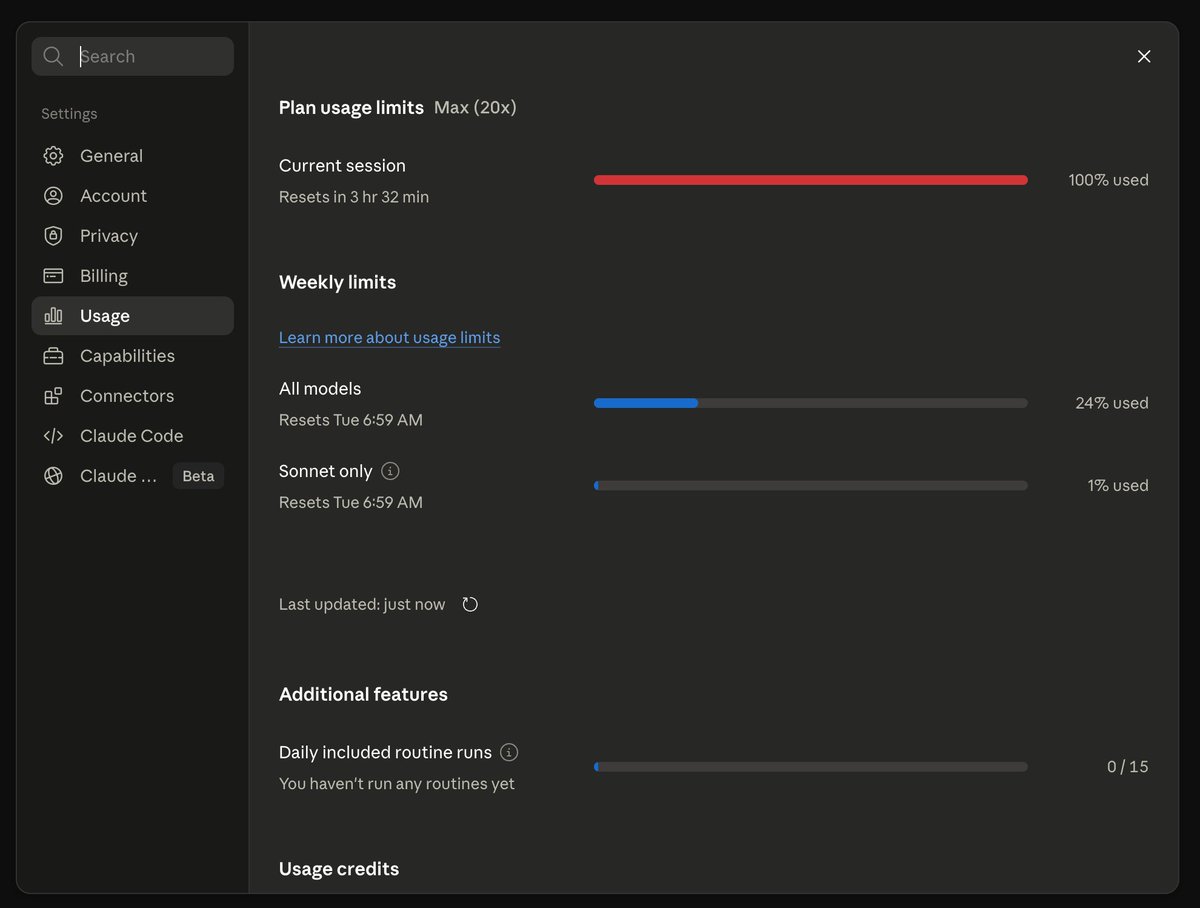Click 'Resets in 3 hr 32 min' text
The height and width of the screenshot is (908, 1200).
pos(354,197)
